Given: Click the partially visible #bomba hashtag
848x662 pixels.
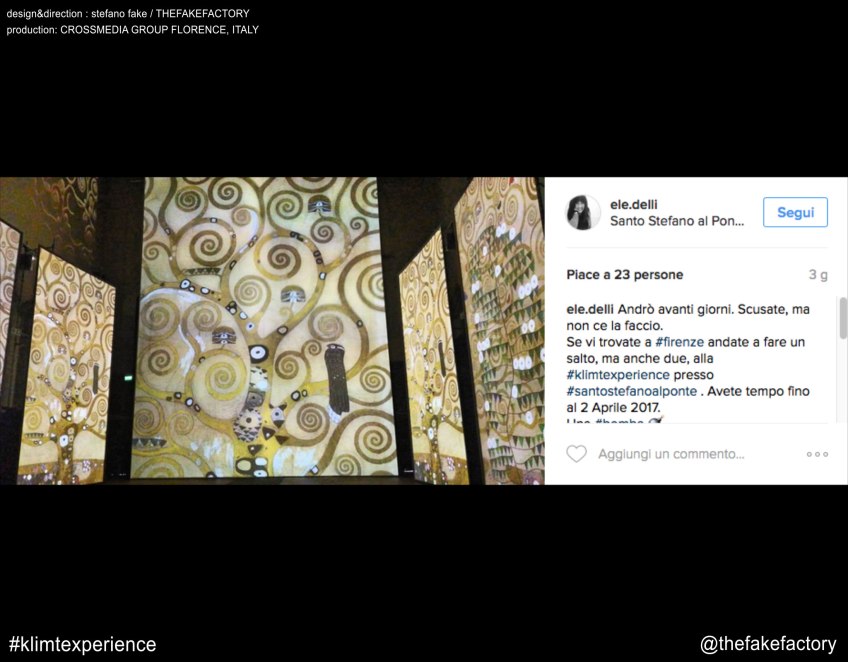Looking at the screenshot, I should (619, 421).
